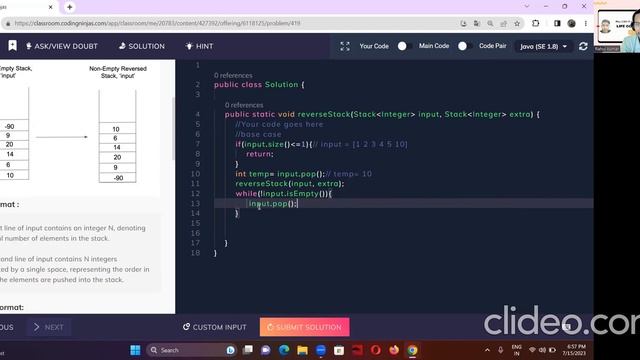The height and width of the screenshot is (360, 640).
Task: Show hidden system tray icons
Action: click(487, 350)
